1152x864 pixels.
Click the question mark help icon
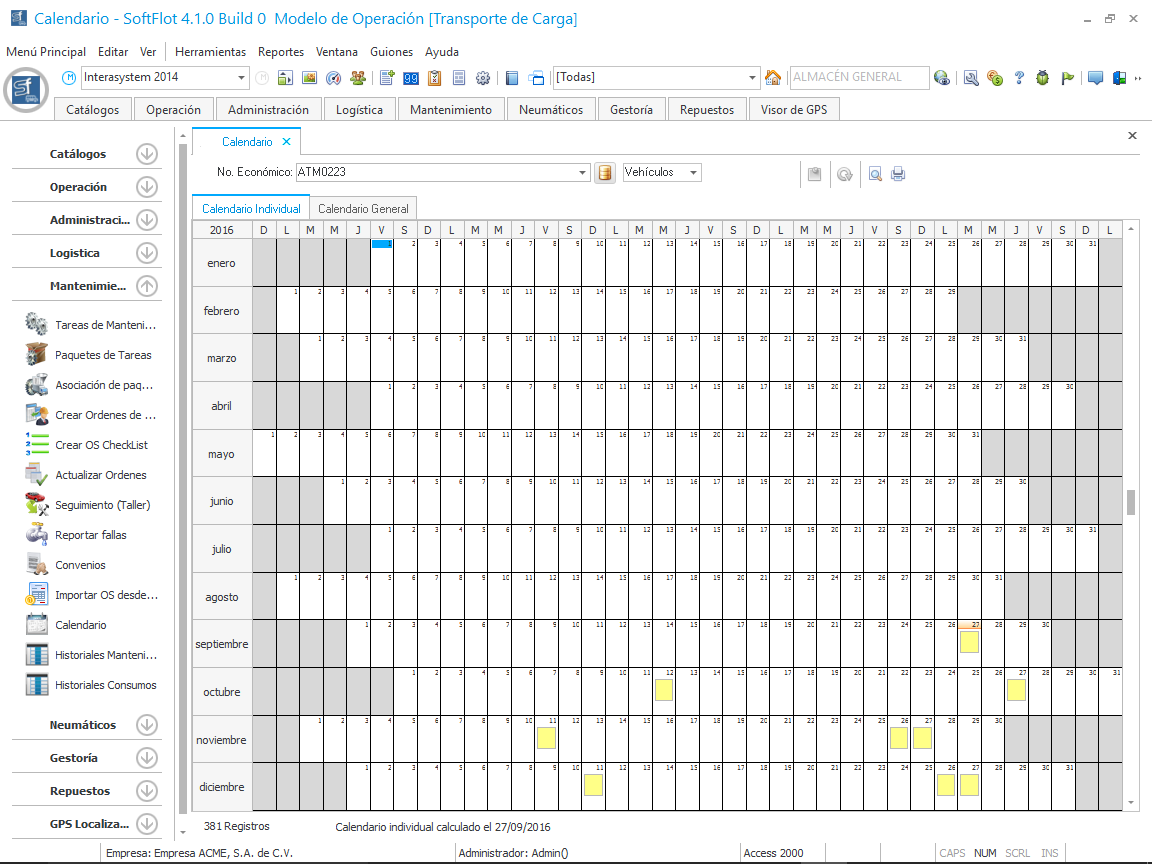(x=1019, y=78)
